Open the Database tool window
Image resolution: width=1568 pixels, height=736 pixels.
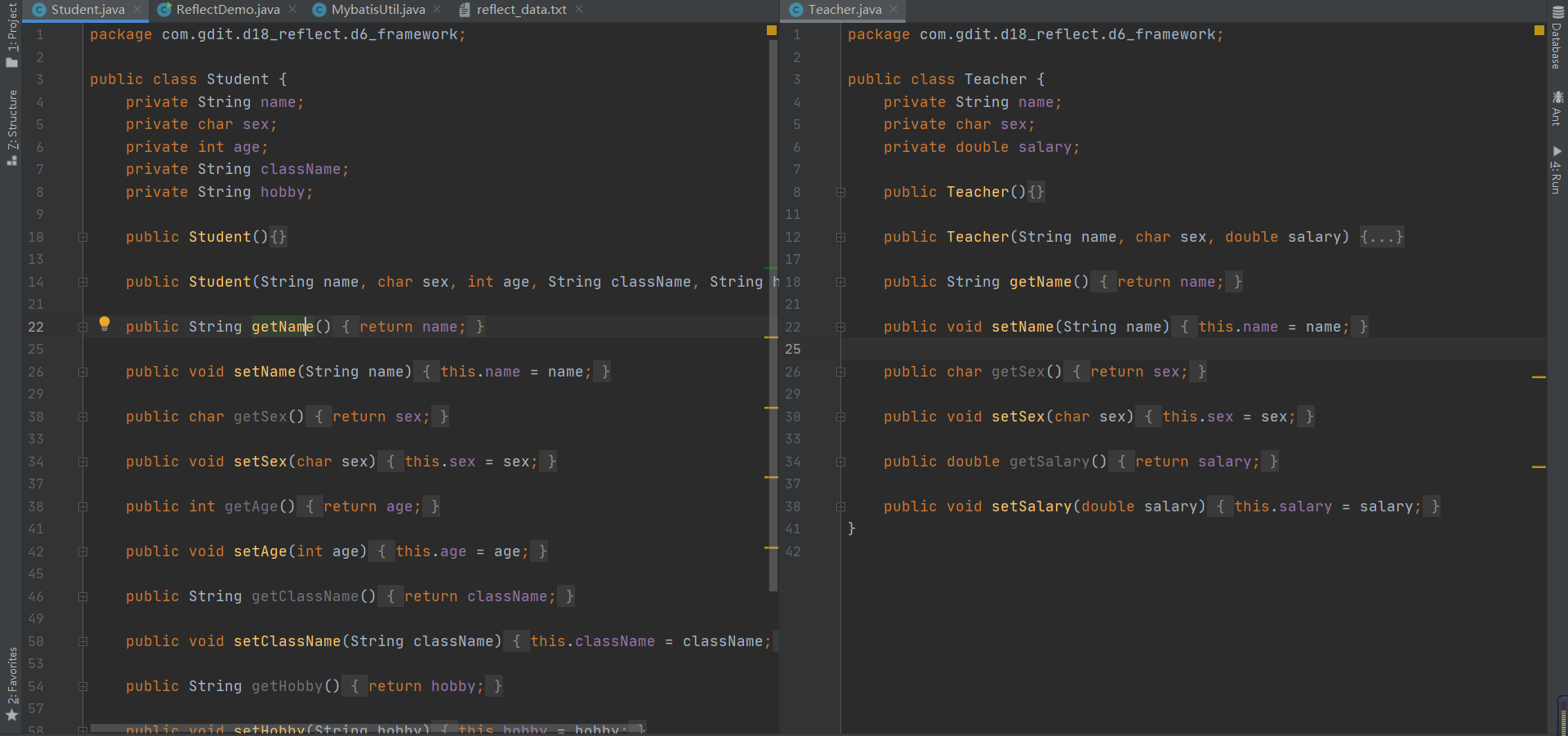coord(1557,37)
